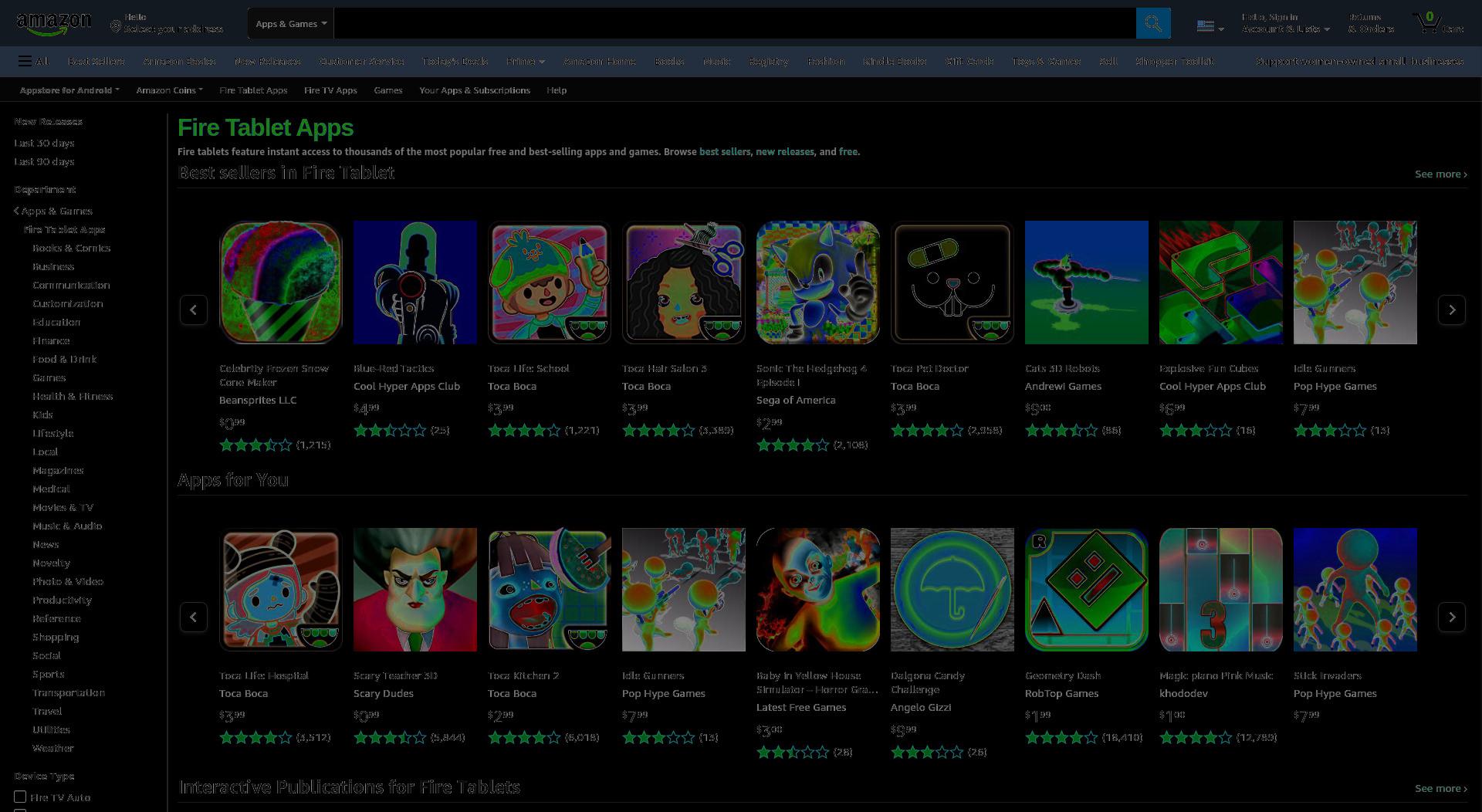1482x812 pixels.
Task: Check the Fire TV Auto device type
Action: click(x=20, y=797)
